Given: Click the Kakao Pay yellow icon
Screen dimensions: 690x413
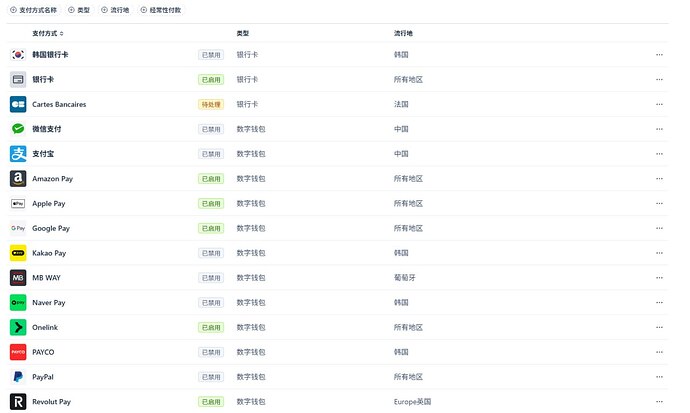Looking at the screenshot, I should click(18, 253).
